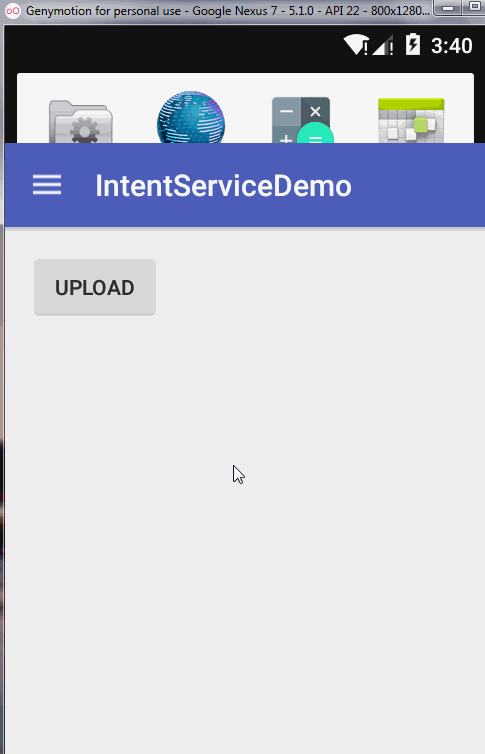Minimize the Genymotion emulator window
Viewport: 485px width, 754px height.
[448, 8]
